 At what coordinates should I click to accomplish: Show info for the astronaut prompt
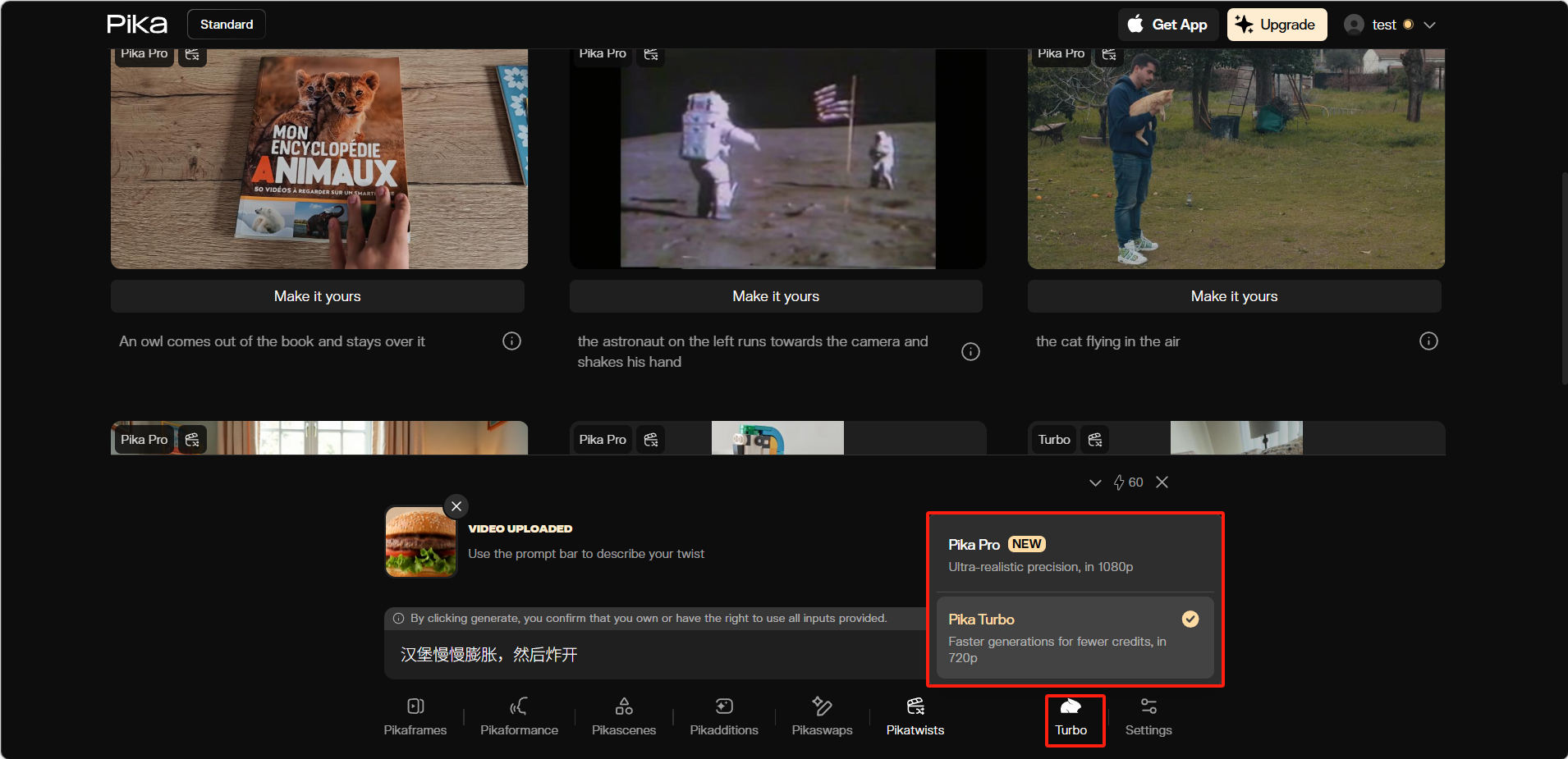[970, 352]
